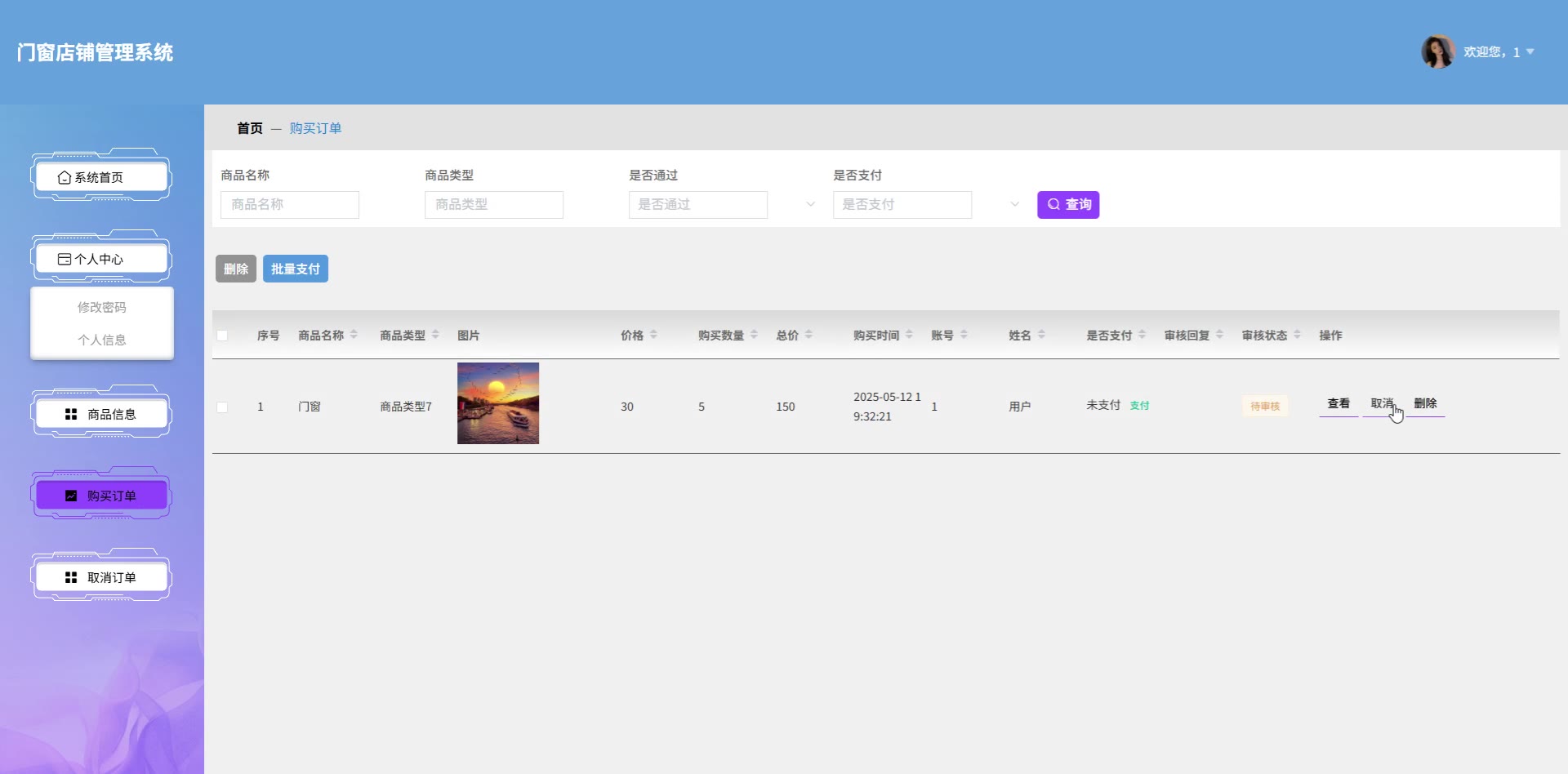Sort orders by 购买时间
Image resolution: width=1568 pixels, height=774 pixels.
click(x=909, y=335)
